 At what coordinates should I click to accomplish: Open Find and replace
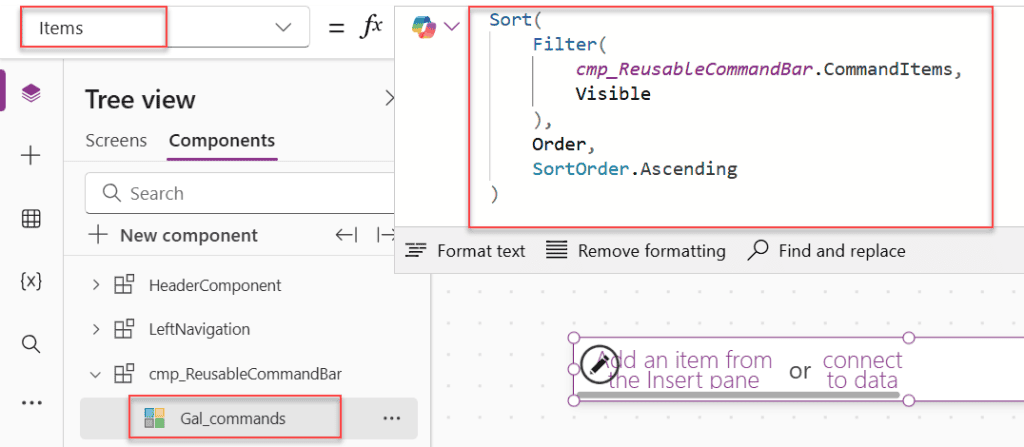826,251
